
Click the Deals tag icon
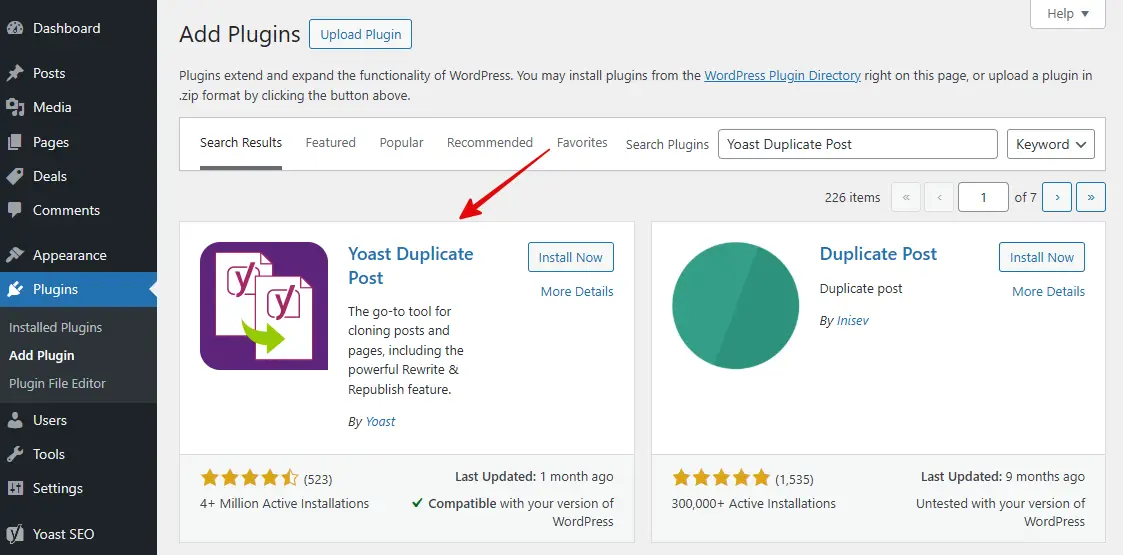15,176
